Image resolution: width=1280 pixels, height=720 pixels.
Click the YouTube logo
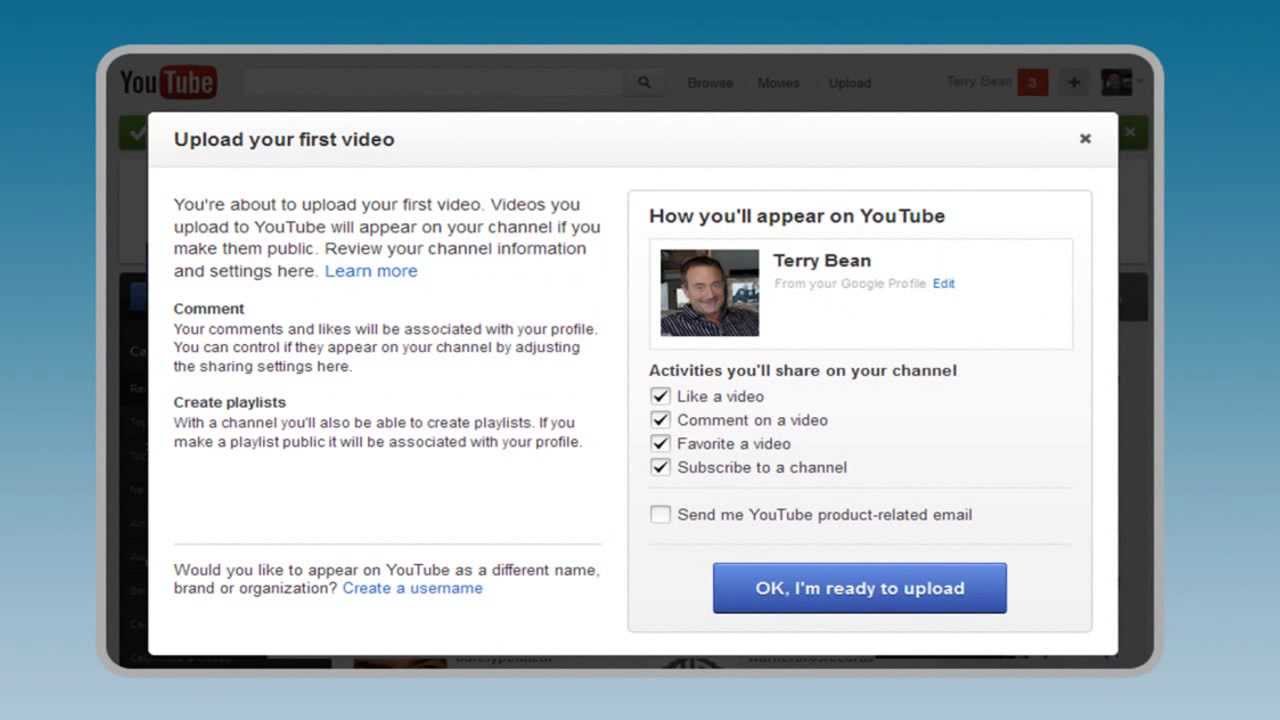point(168,83)
